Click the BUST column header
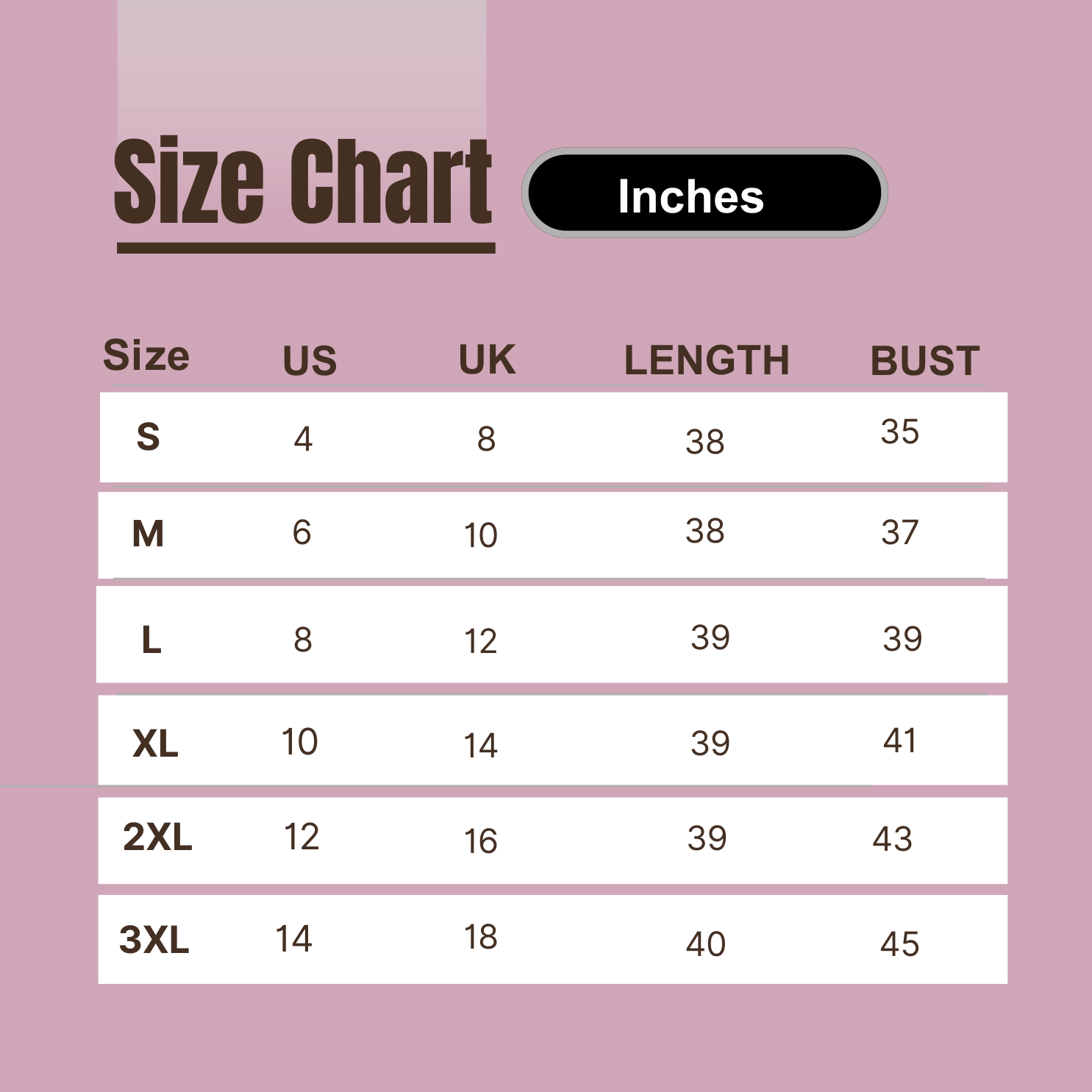Image resolution: width=1092 pixels, height=1092 pixels. pos(924,361)
